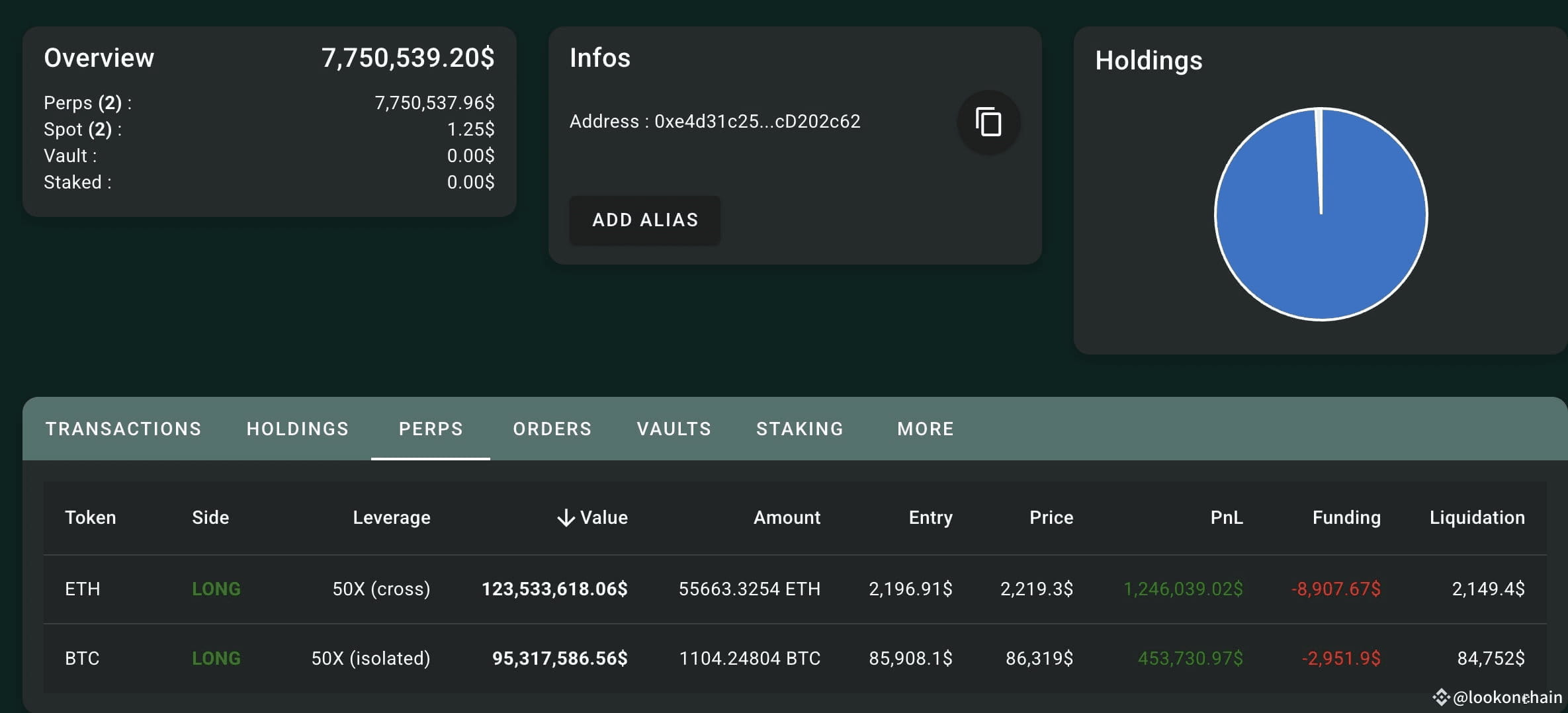The width and height of the screenshot is (1568, 713).
Task: Click total balance 7,750,539.20$
Action: pos(408,58)
